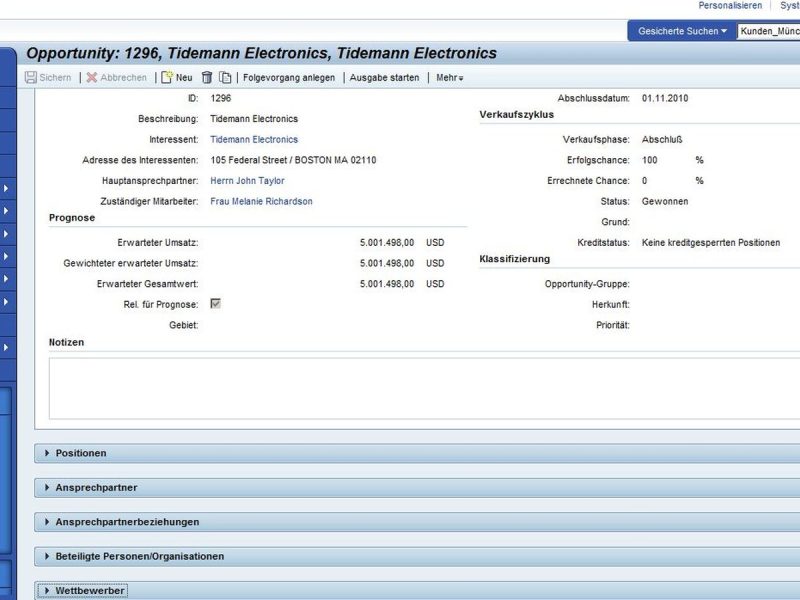Click inside the Notizen text area
800x600 pixels.
click(x=424, y=389)
